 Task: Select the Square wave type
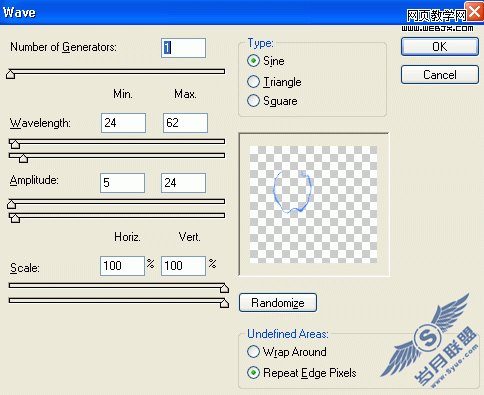[x=253, y=101]
